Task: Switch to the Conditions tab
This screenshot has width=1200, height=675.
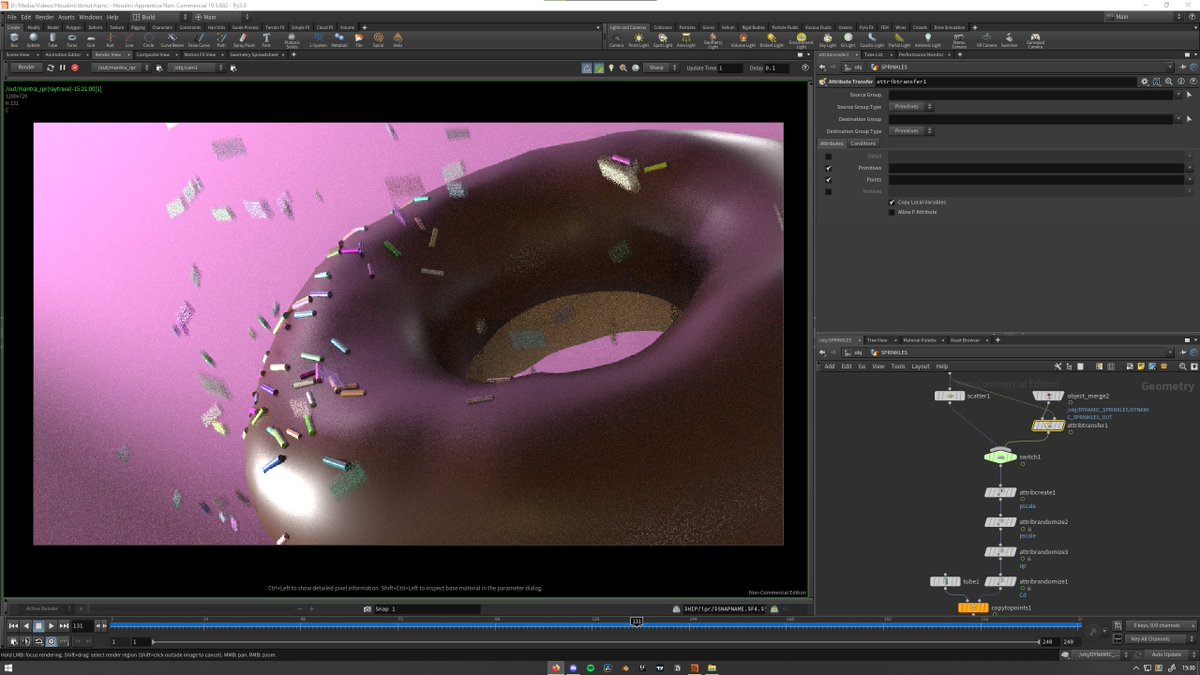Action: (863, 143)
